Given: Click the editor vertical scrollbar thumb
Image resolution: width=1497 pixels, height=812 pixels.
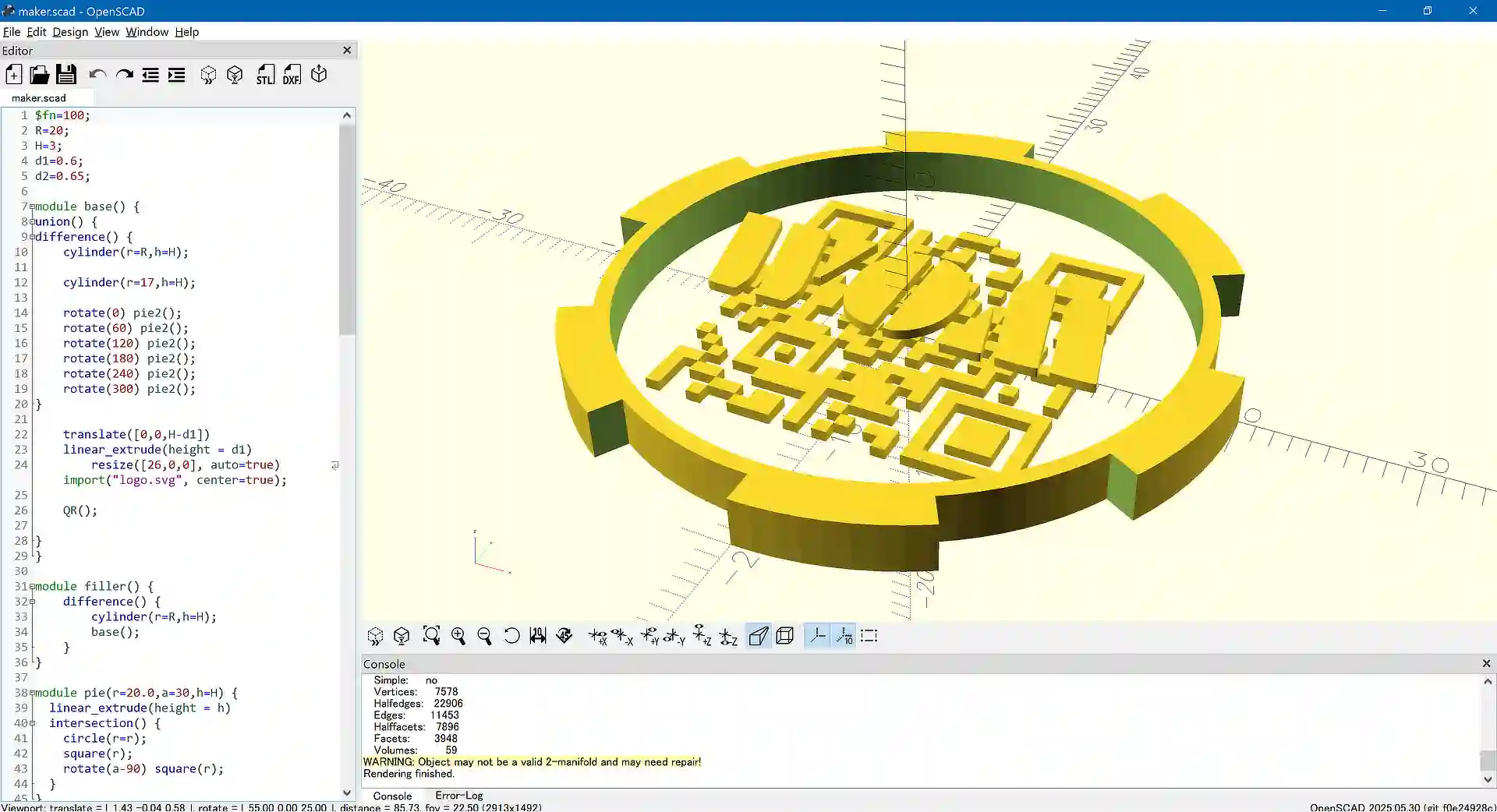Looking at the screenshot, I should pos(347,229).
